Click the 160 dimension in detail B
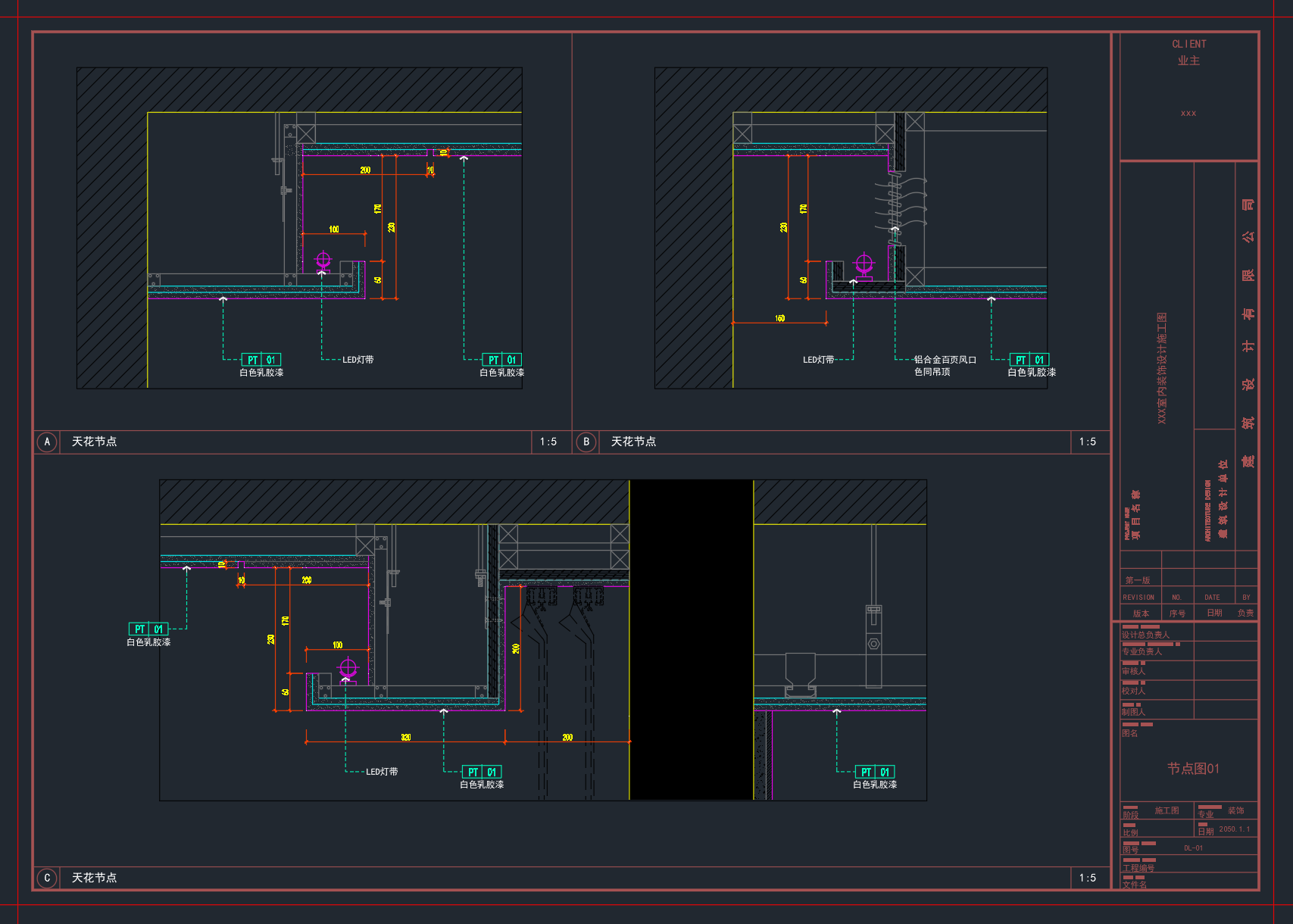Image resolution: width=1293 pixels, height=924 pixels. point(780,318)
